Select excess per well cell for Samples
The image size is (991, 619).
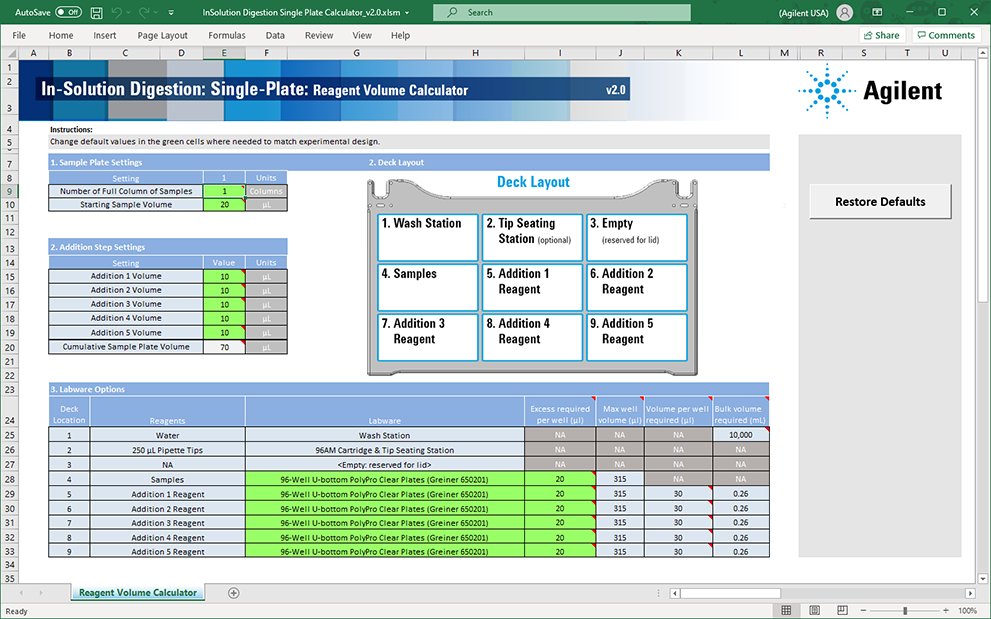pos(560,479)
